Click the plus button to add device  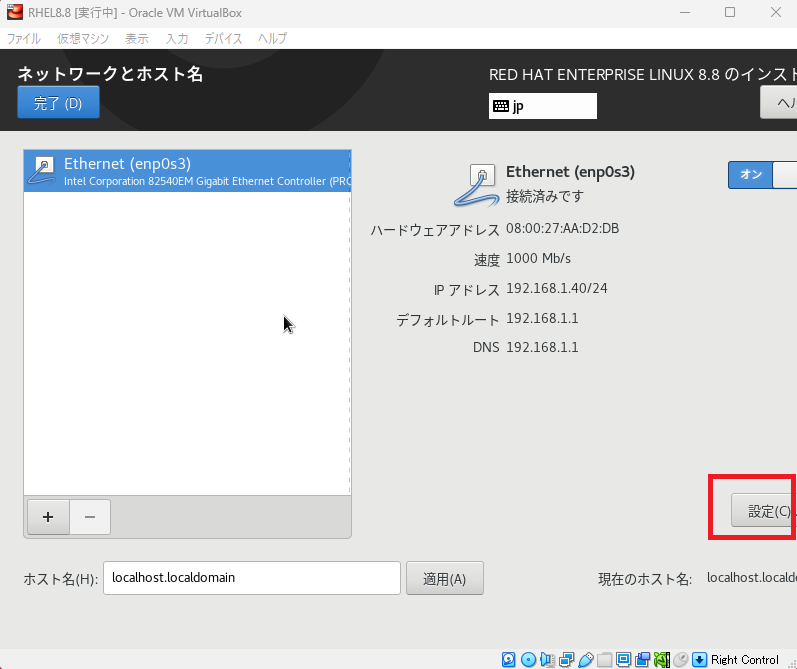(48, 517)
